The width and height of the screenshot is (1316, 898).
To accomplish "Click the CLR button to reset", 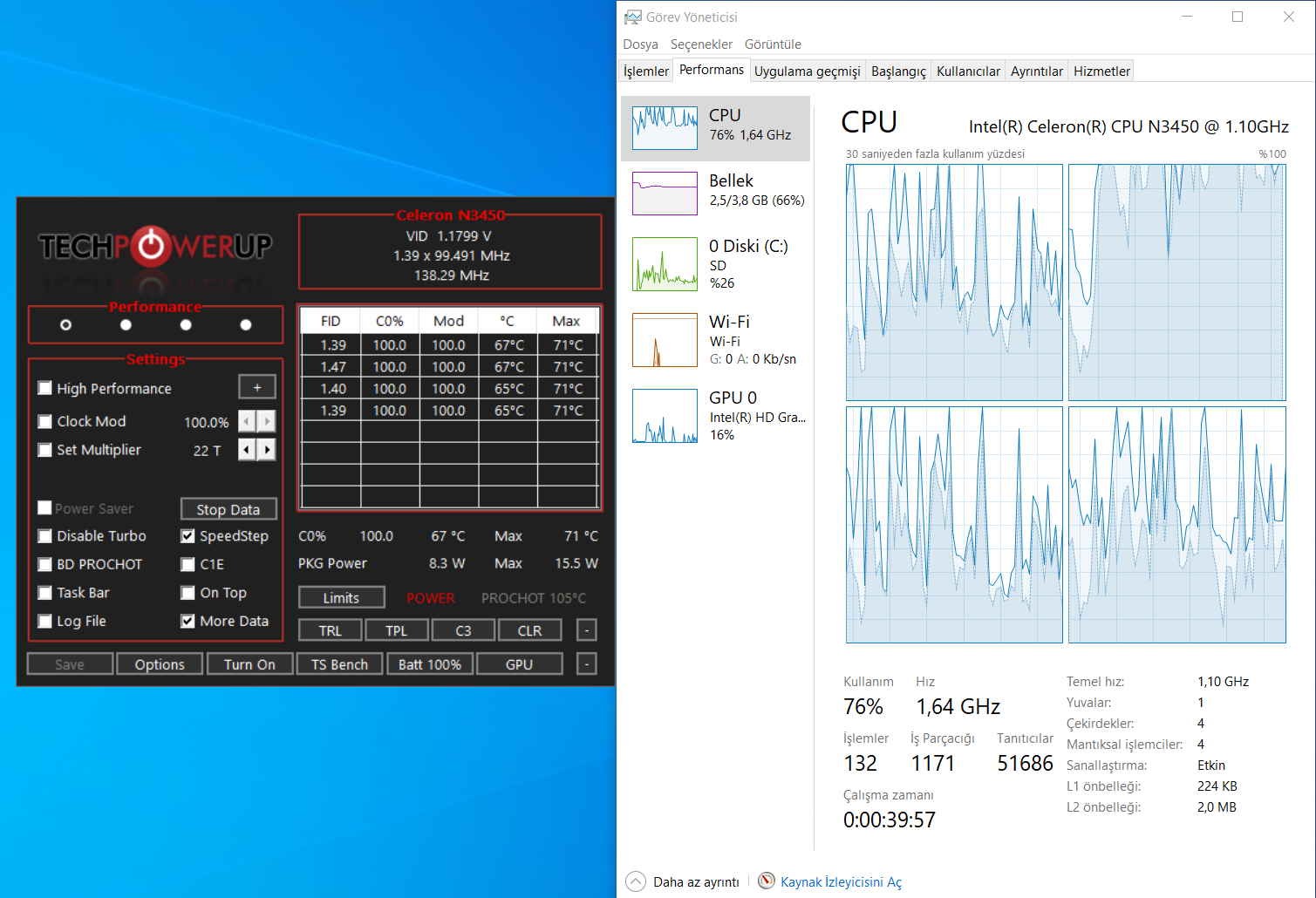I will (x=529, y=630).
